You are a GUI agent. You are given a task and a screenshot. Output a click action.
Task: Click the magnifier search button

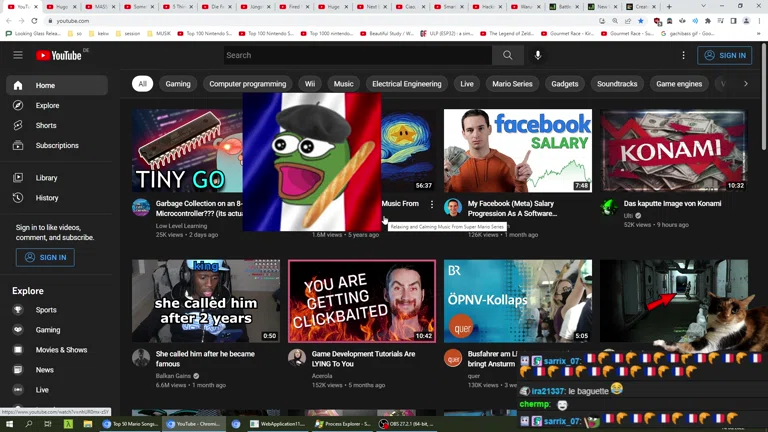pyautogui.click(x=507, y=56)
